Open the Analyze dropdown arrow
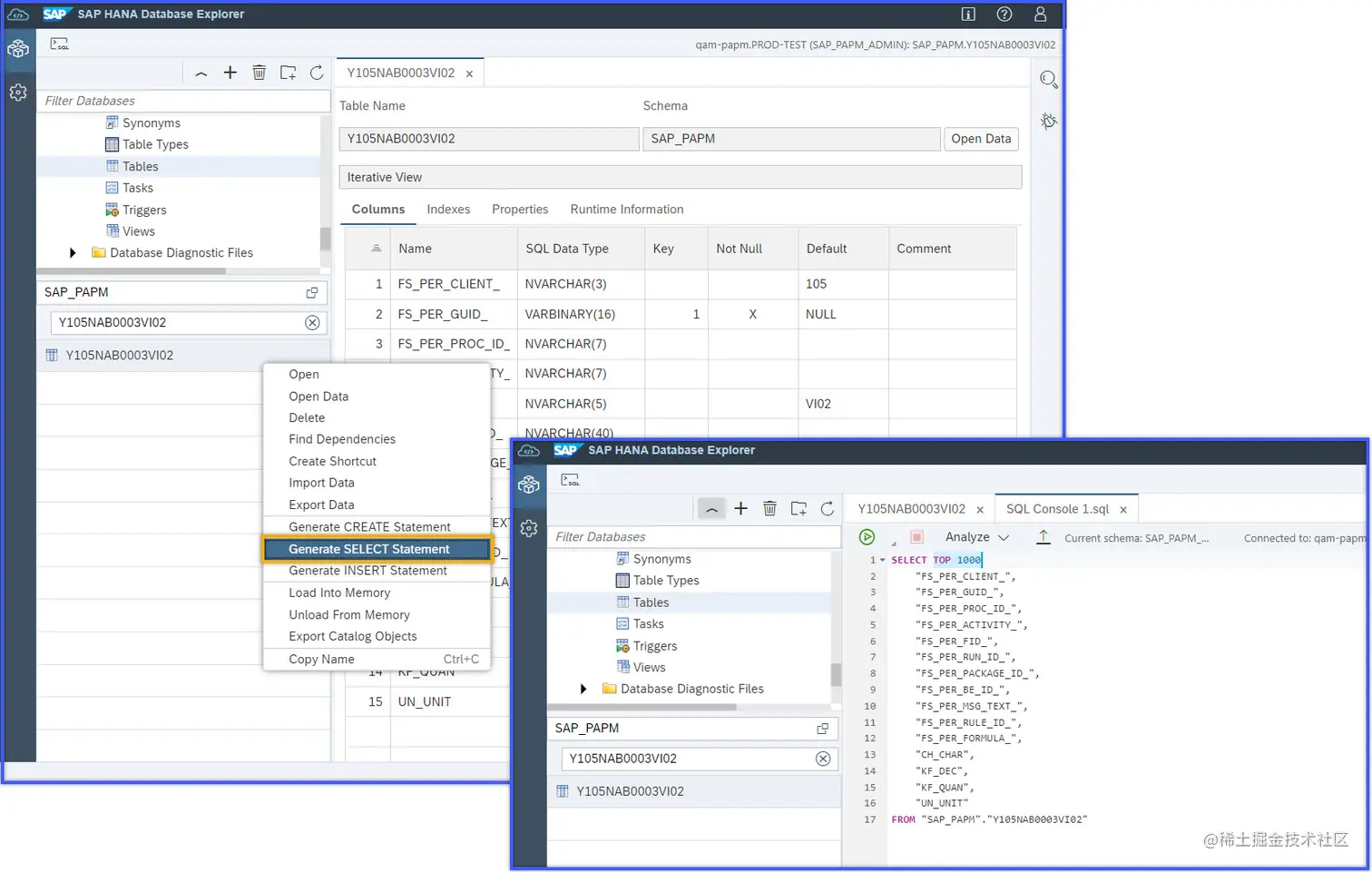Image resolution: width=1372 pixels, height=872 pixels. click(x=1004, y=537)
